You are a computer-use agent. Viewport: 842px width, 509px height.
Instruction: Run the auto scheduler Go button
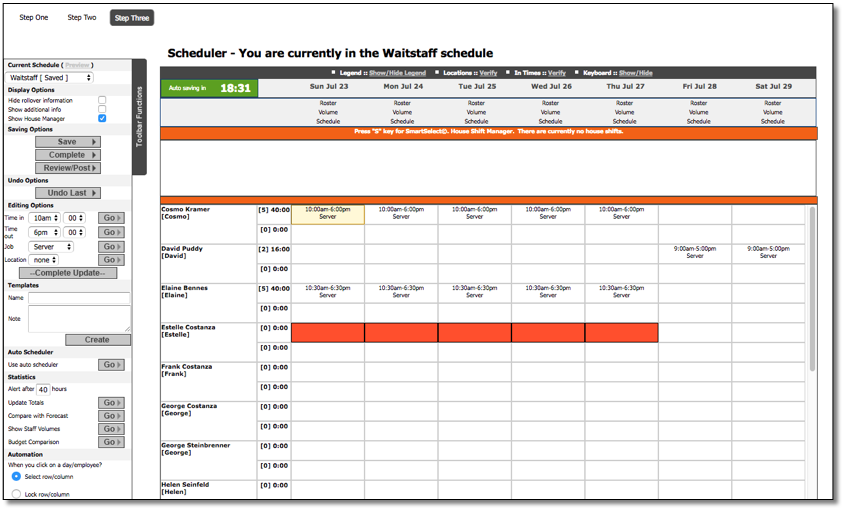point(111,365)
